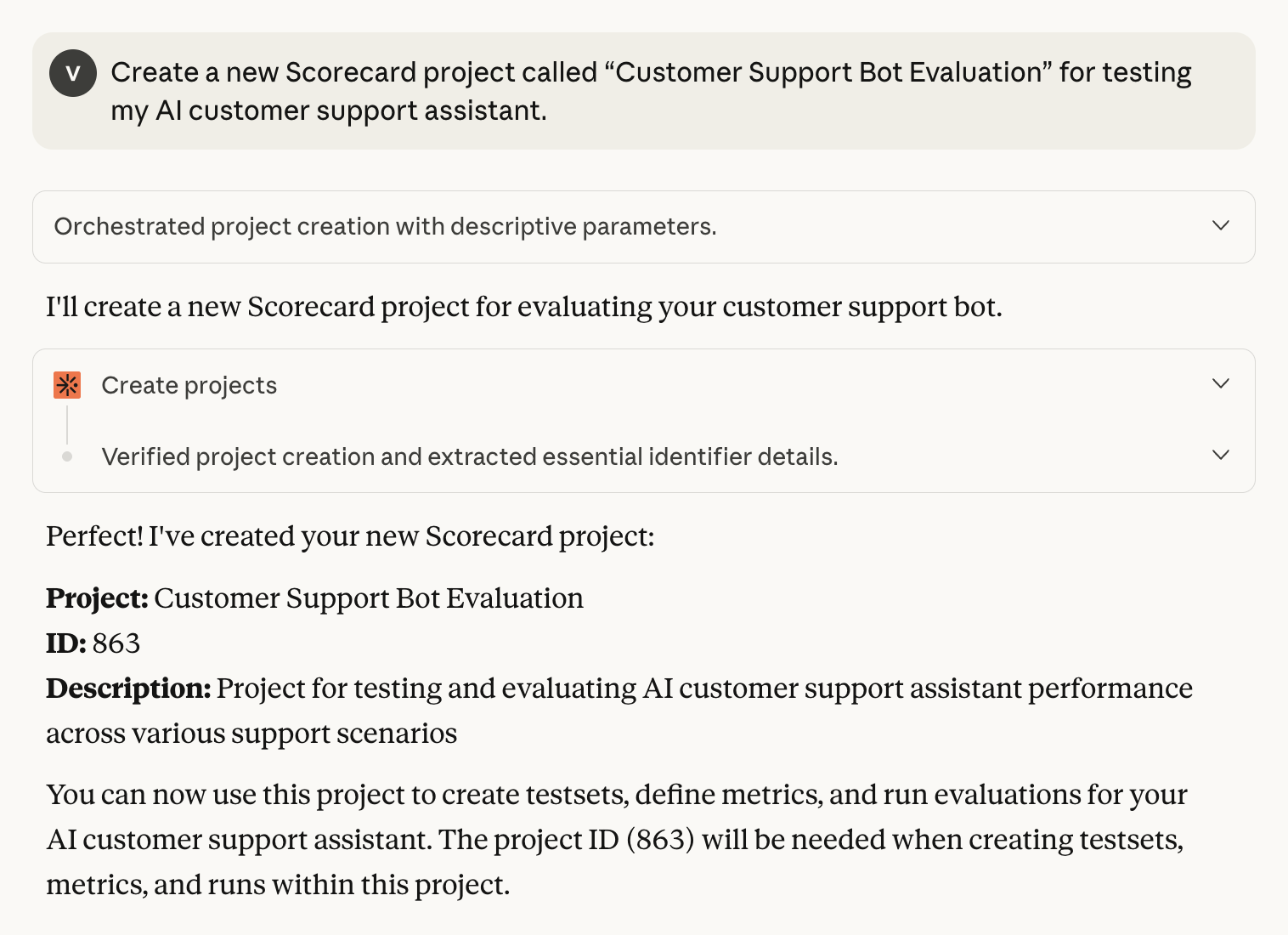This screenshot has height=935, width=1288.
Task: Expand the Create projects tool call chevron
Action: tap(1221, 383)
